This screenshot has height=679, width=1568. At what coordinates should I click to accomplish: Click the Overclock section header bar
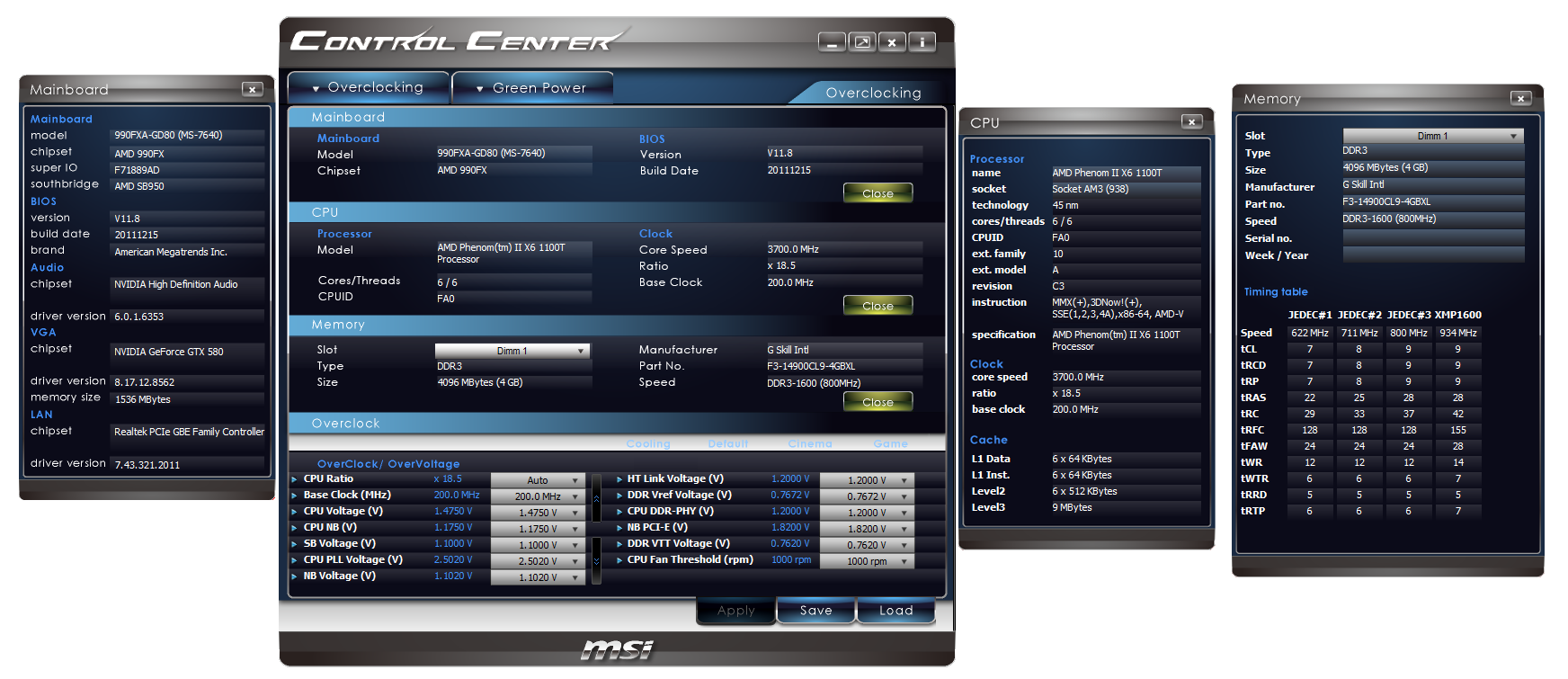pos(617,424)
